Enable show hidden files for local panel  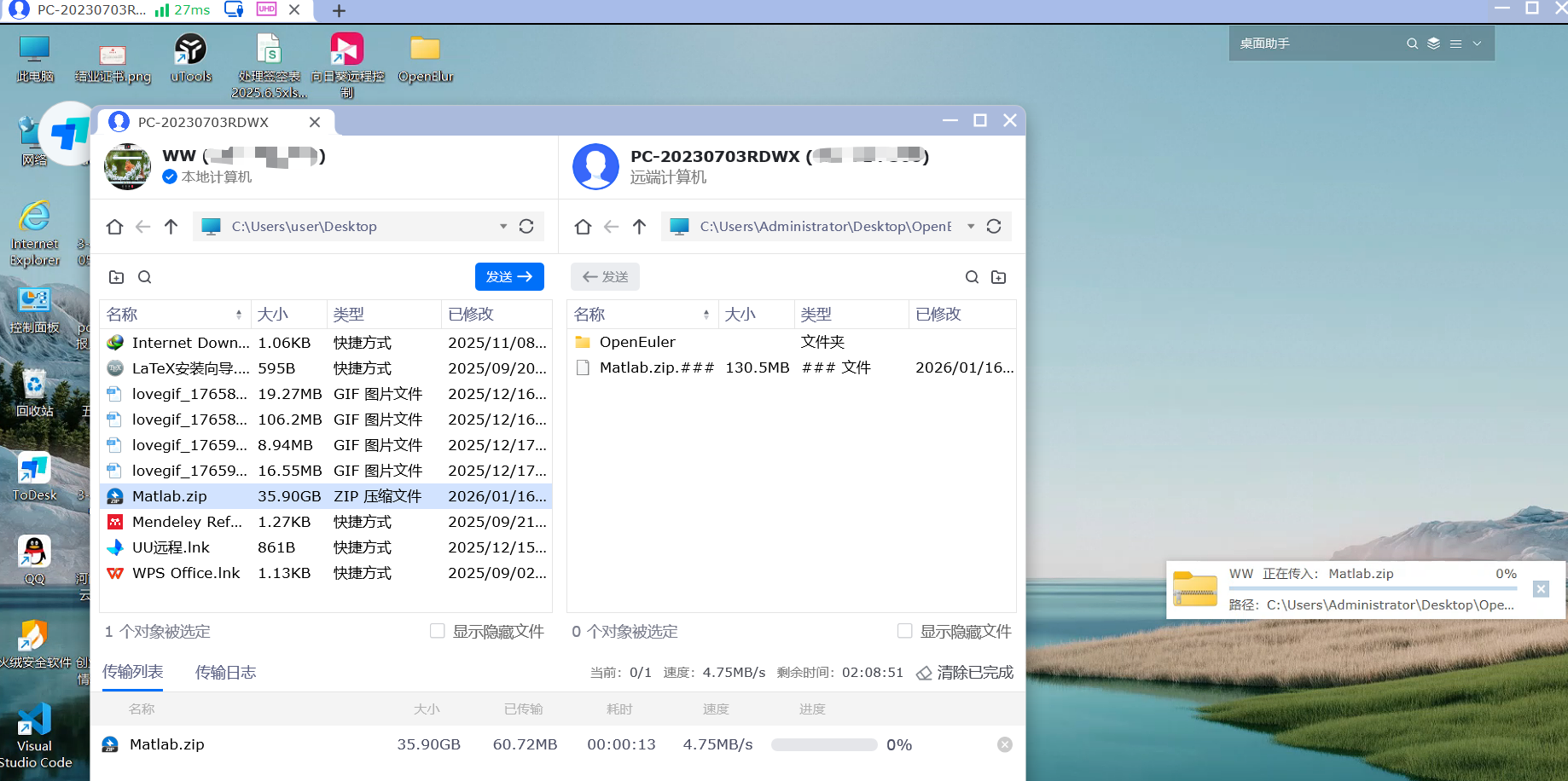coord(438,631)
